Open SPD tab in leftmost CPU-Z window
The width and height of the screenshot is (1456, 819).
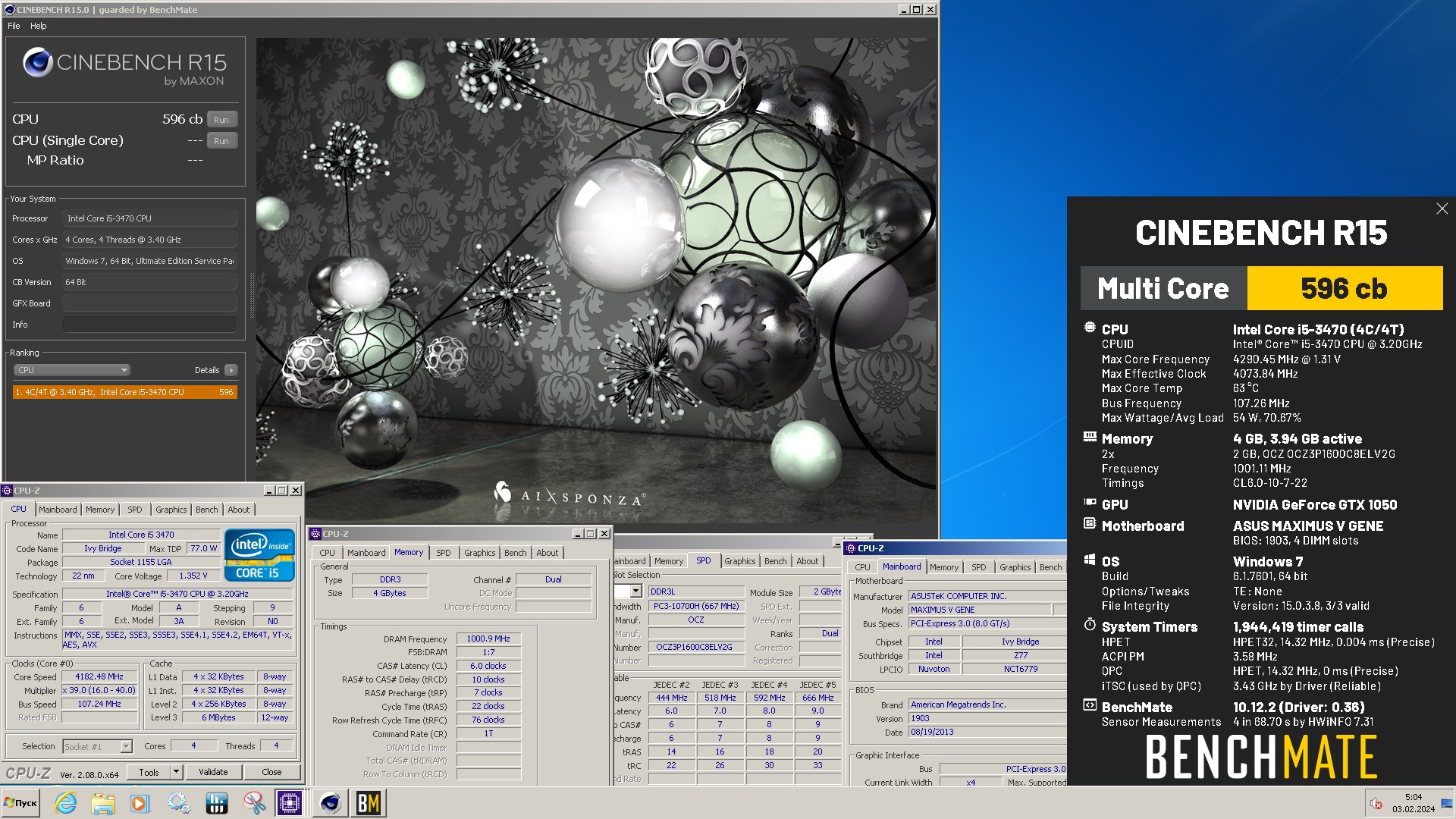[134, 510]
